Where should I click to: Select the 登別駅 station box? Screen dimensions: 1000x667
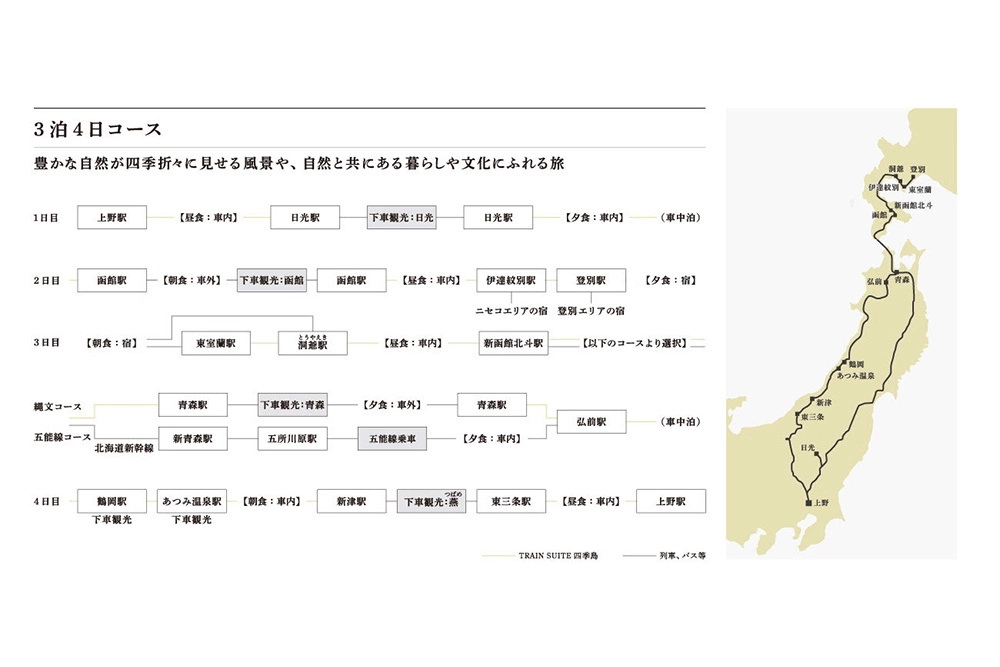[592, 281]
